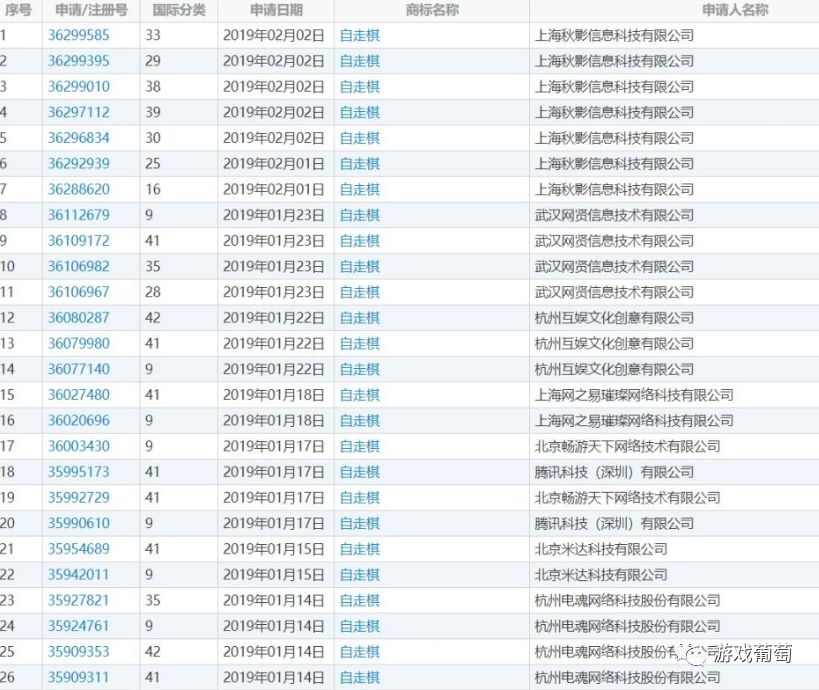Open registration number 36299395 link
Screen dimensions: 819x690
79,61
